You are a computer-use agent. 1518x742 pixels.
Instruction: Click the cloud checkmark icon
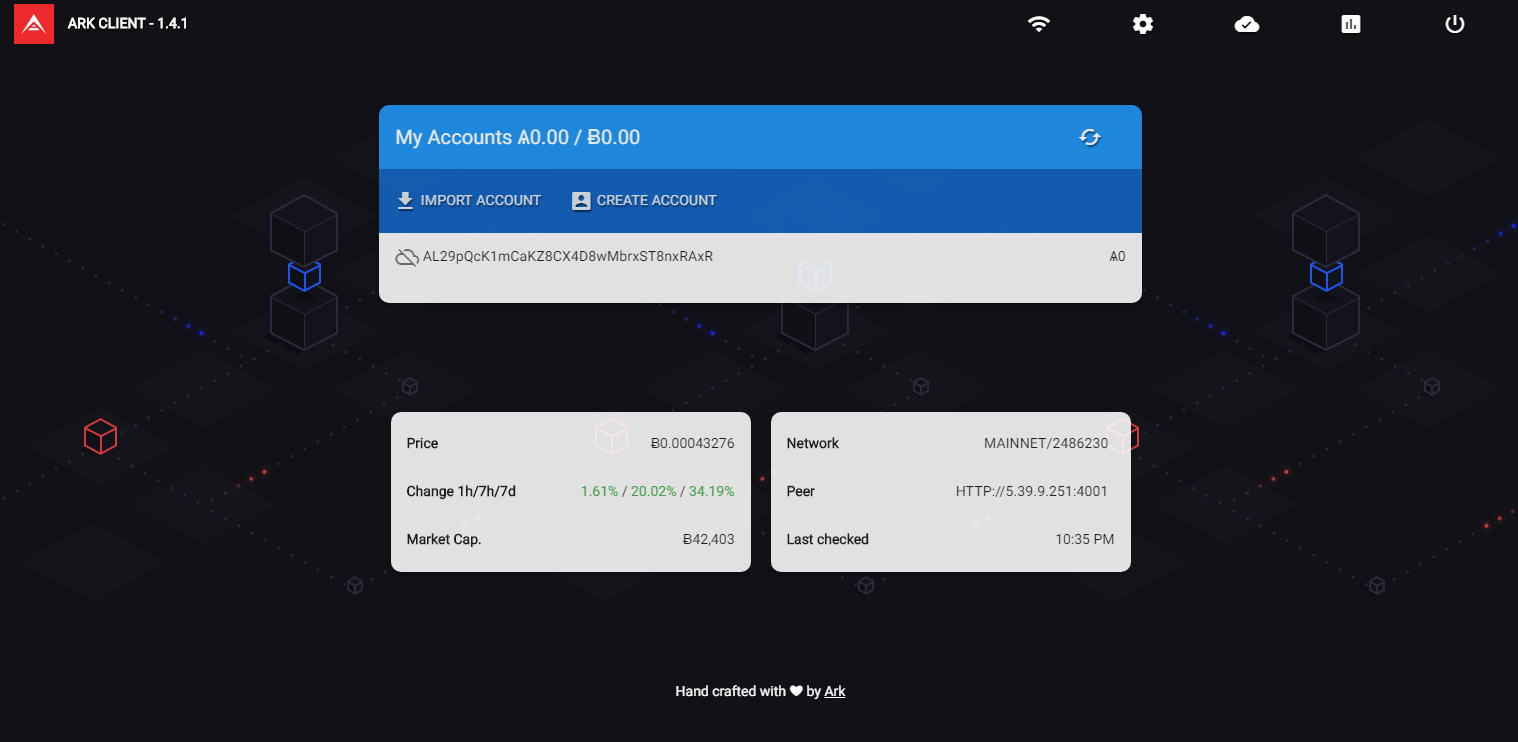[1247, 24]
